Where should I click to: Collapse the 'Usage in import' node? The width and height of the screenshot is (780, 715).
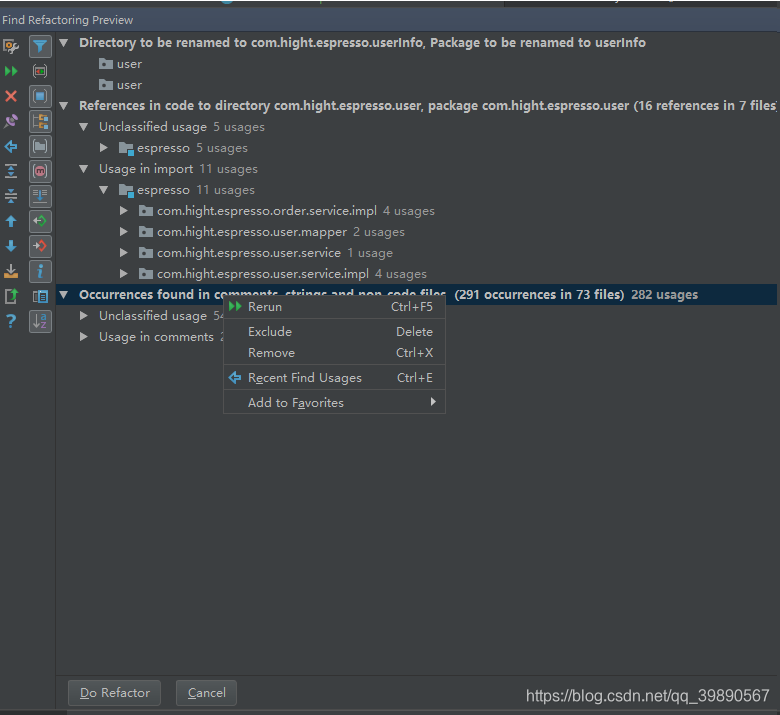(x=84, y=169)
